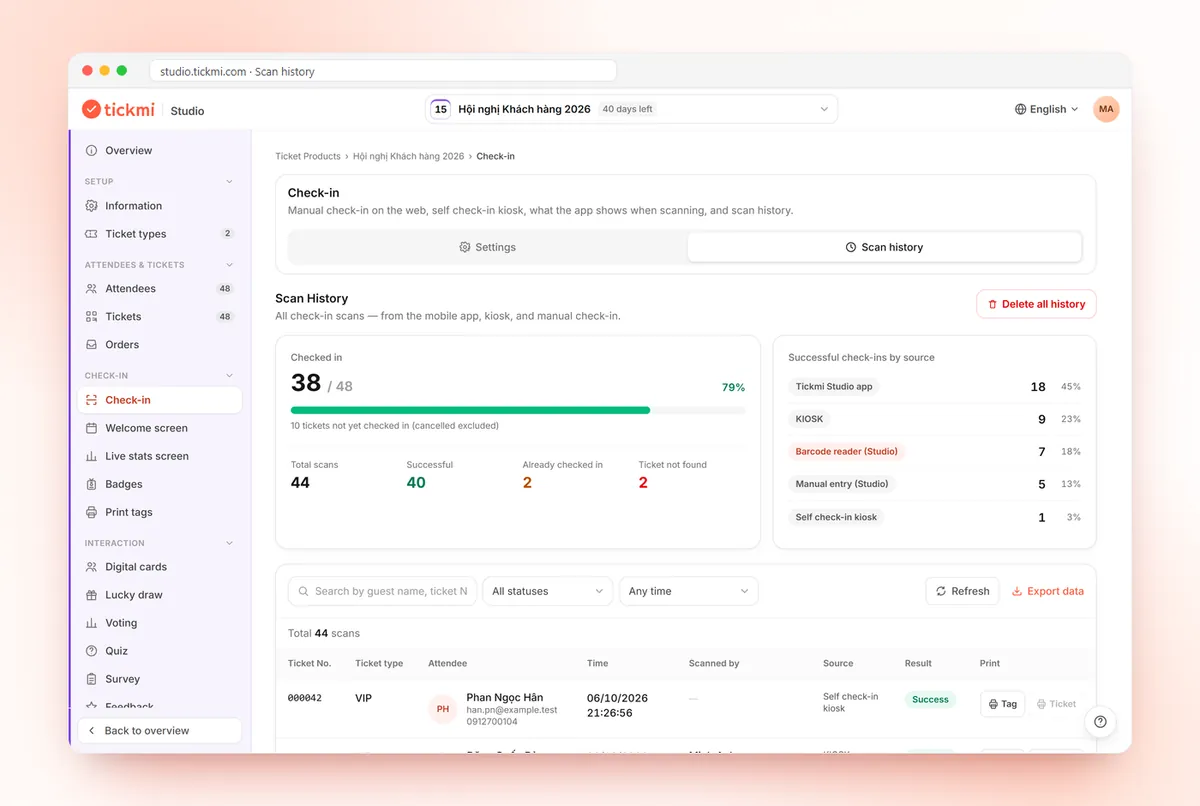Click the Export data link
Image resolution: width=1200 pixels, height=806 pixels.
tap(1048, 591)
